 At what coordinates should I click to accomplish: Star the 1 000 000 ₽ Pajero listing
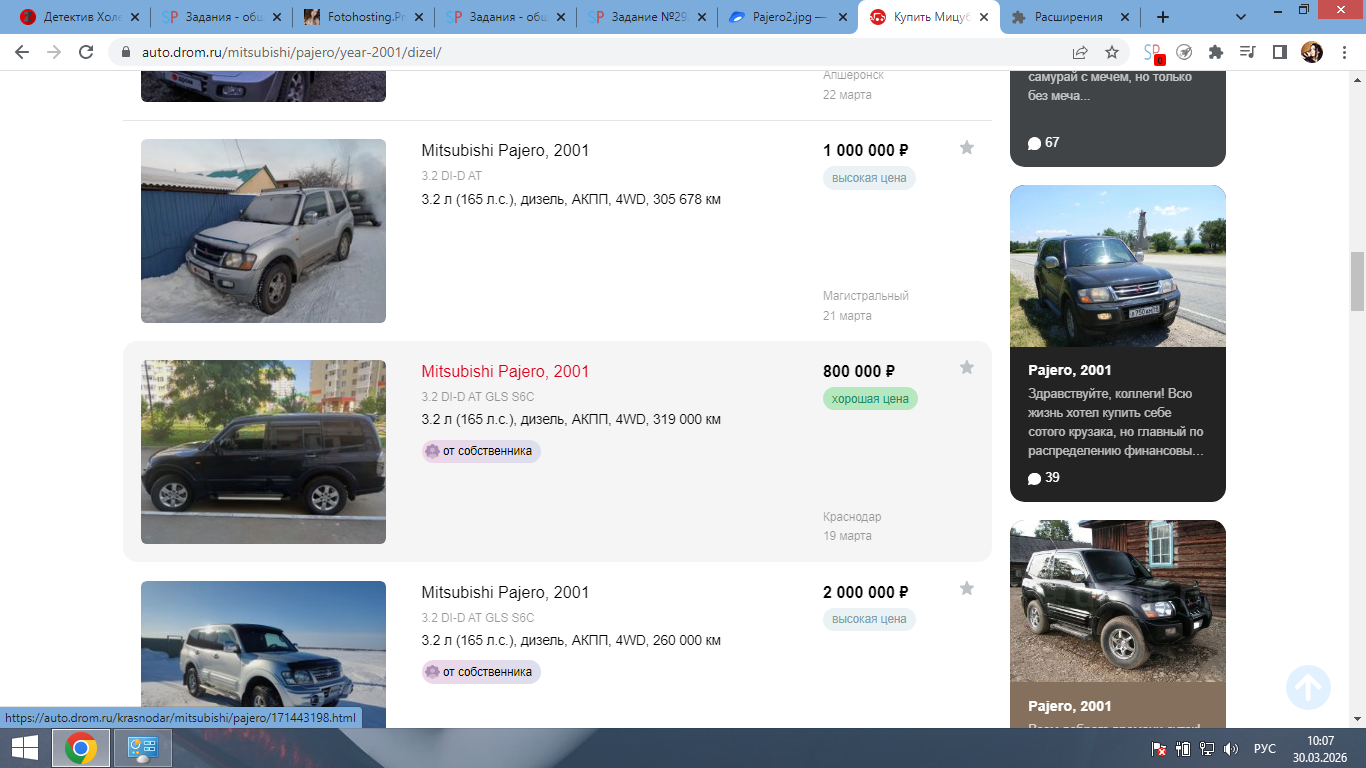[966, 148]
